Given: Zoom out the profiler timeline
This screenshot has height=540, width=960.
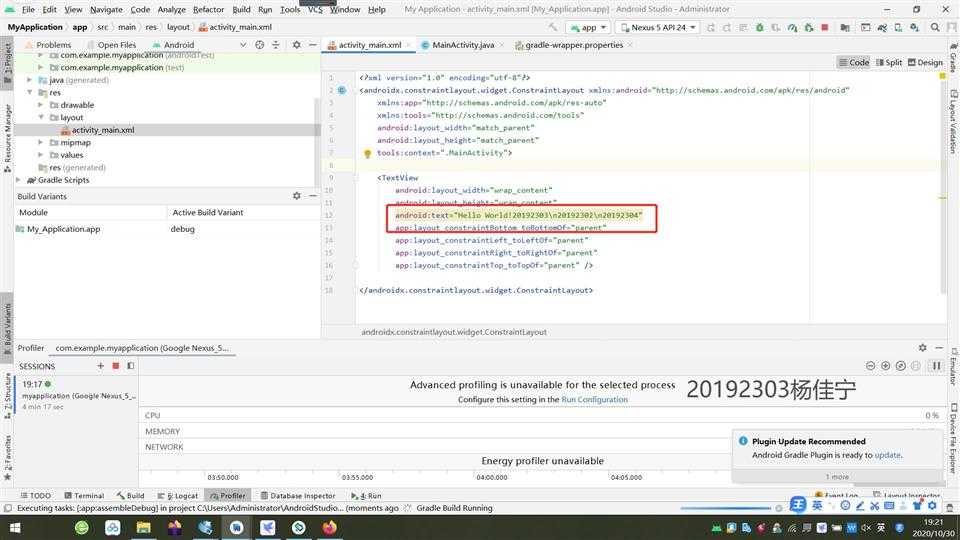Looking at the screenshot, I should (870, 366).
